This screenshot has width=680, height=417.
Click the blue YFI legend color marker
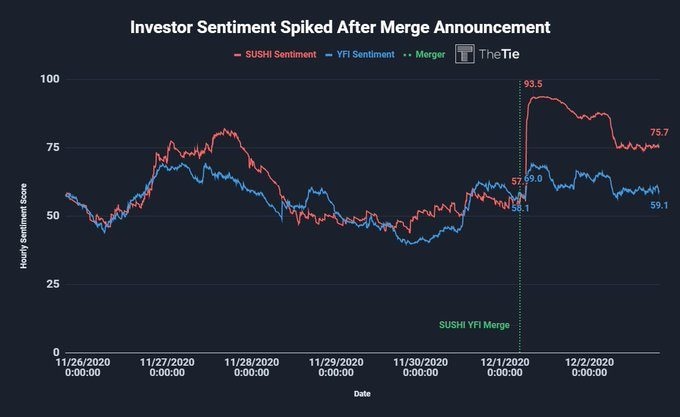point(329,54)
